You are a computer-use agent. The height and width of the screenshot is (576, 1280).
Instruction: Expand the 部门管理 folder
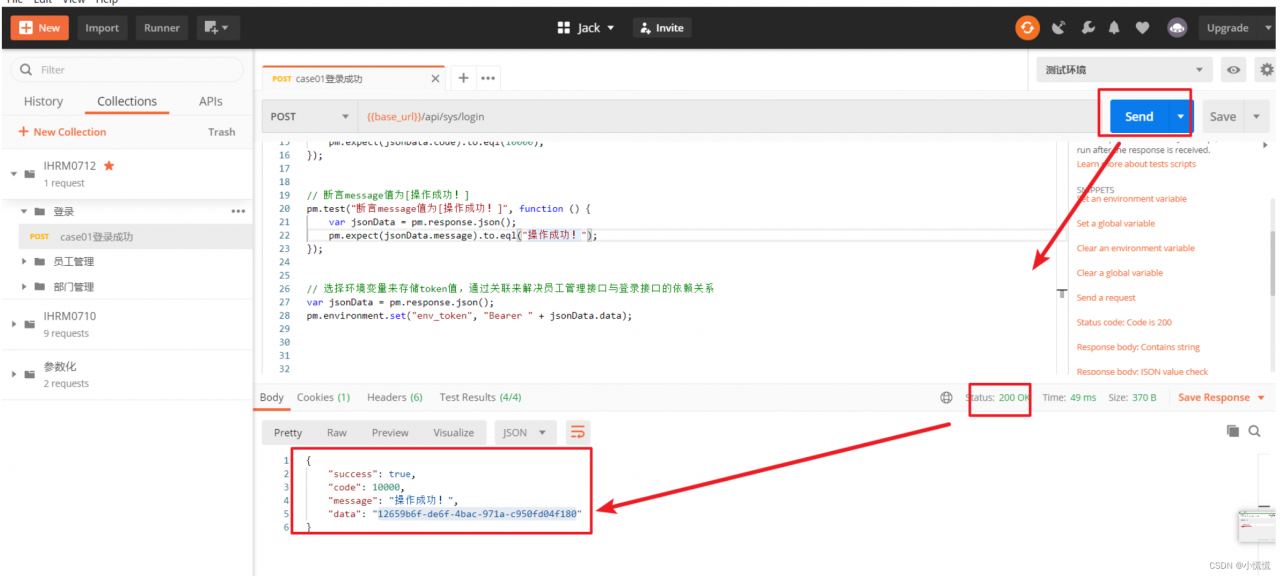coord(24,287)
